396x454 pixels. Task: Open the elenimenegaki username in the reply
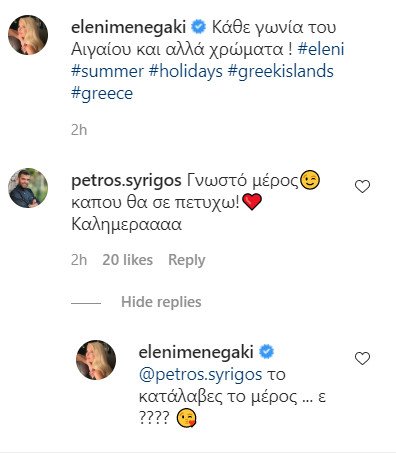196,352
